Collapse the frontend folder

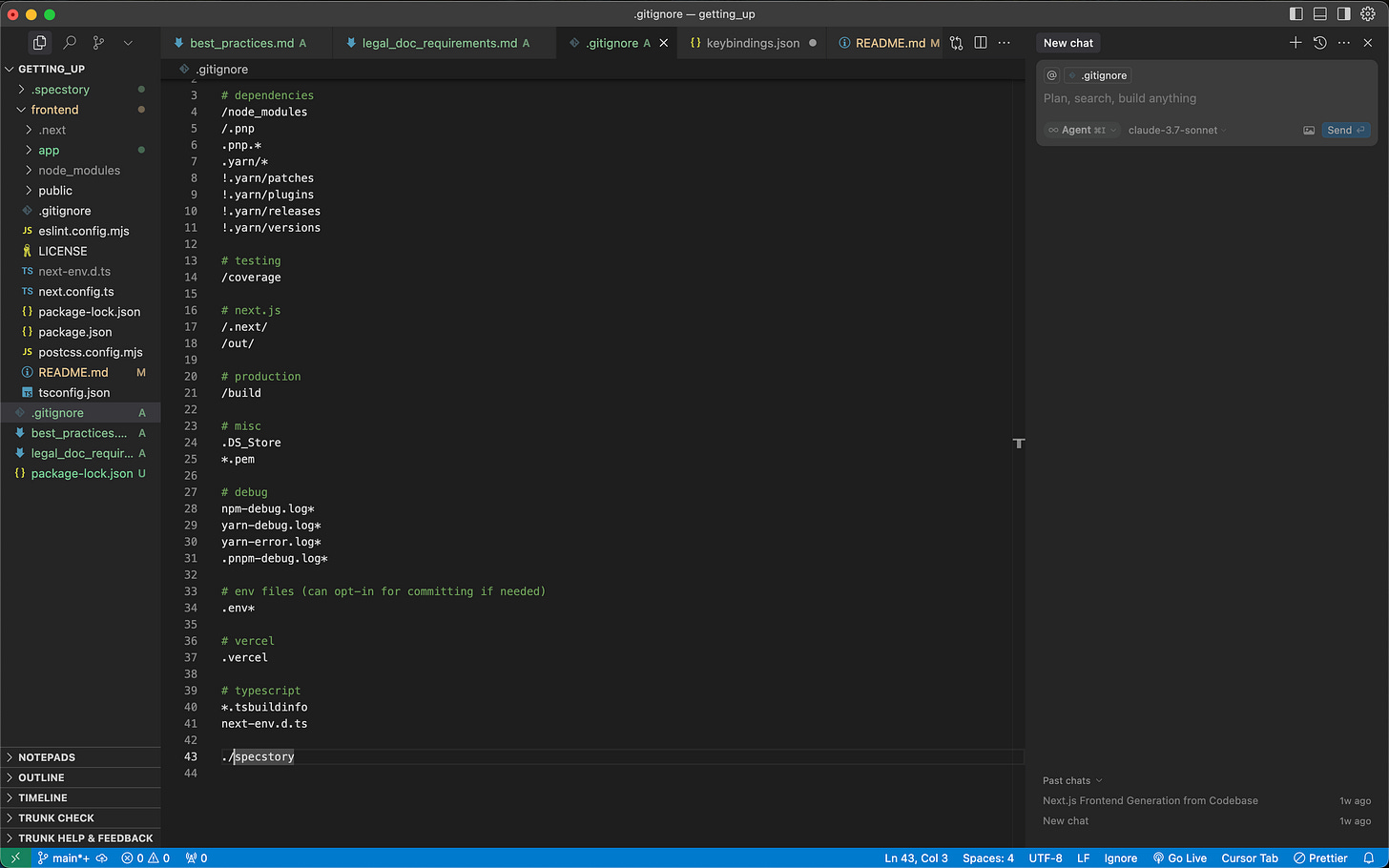point(80,110)
